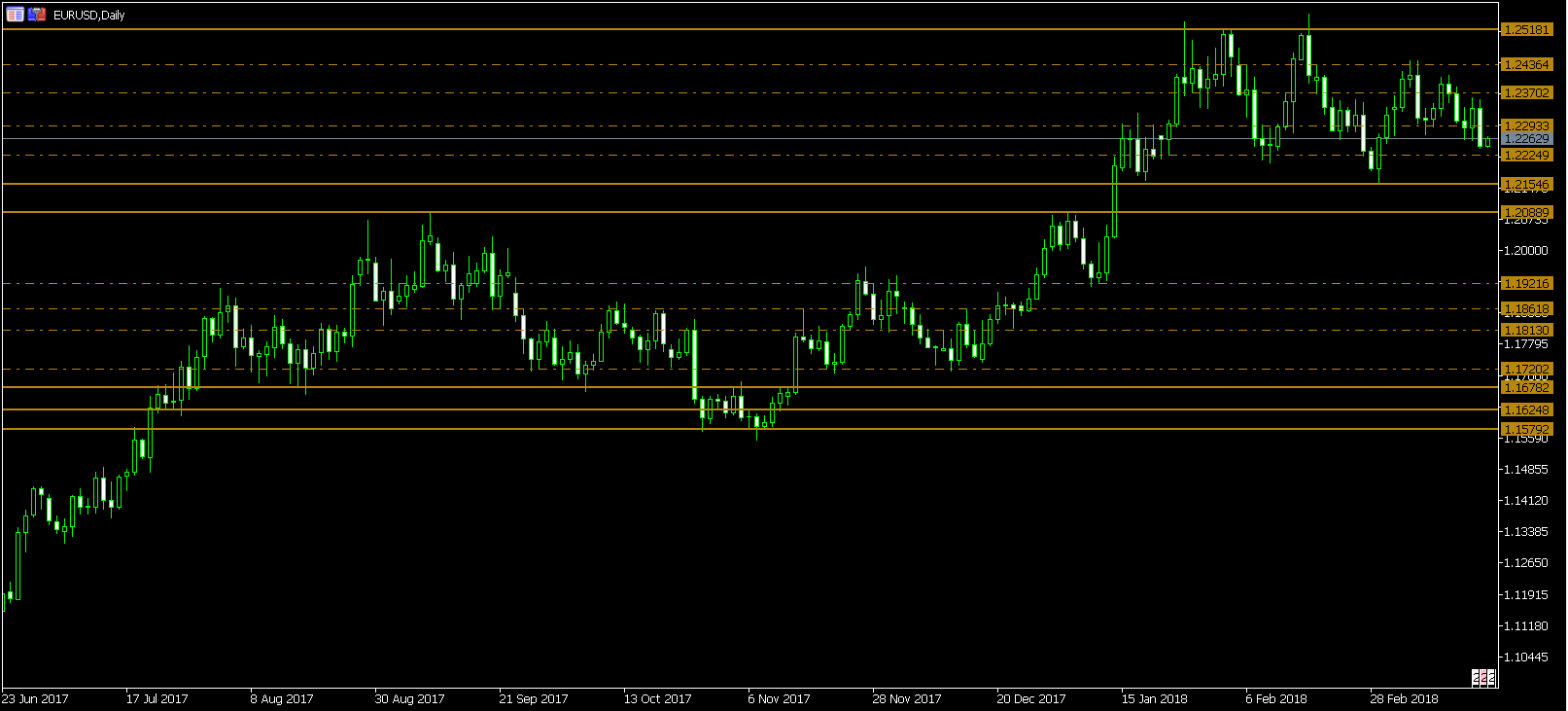
Task: Click the 6 Nov 2017 date marker
Action: point(779,699)
